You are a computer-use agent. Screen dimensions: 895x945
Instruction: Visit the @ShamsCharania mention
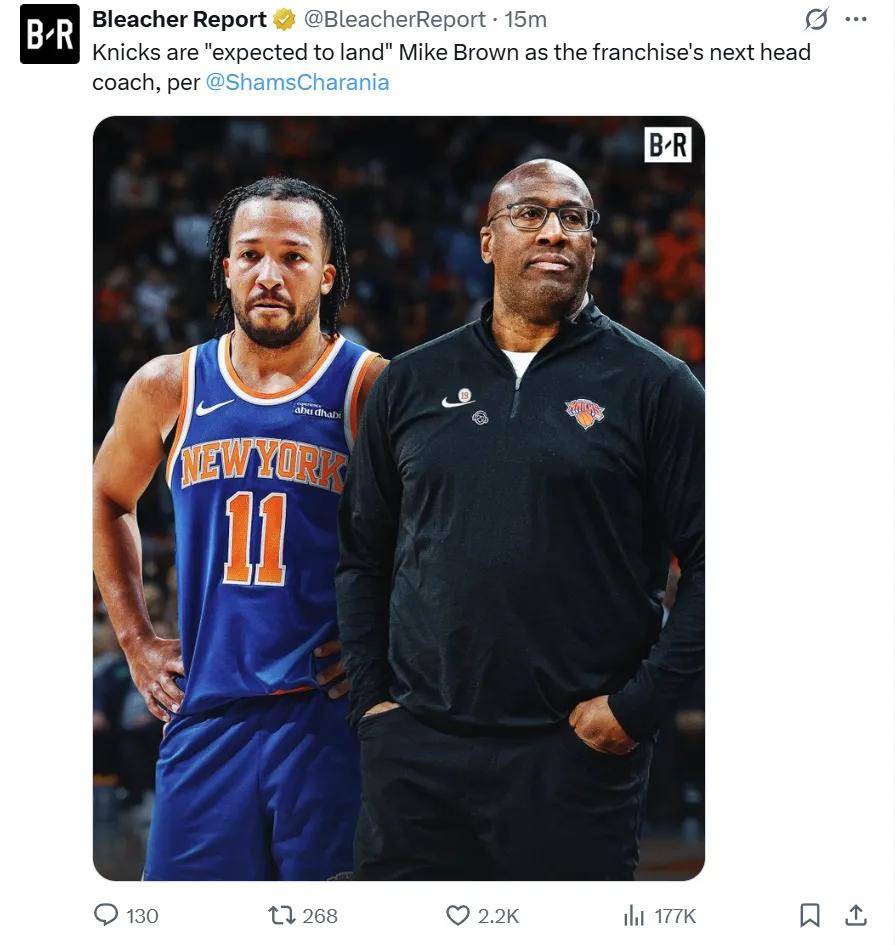pyautogui.click(x=297, y=83)
